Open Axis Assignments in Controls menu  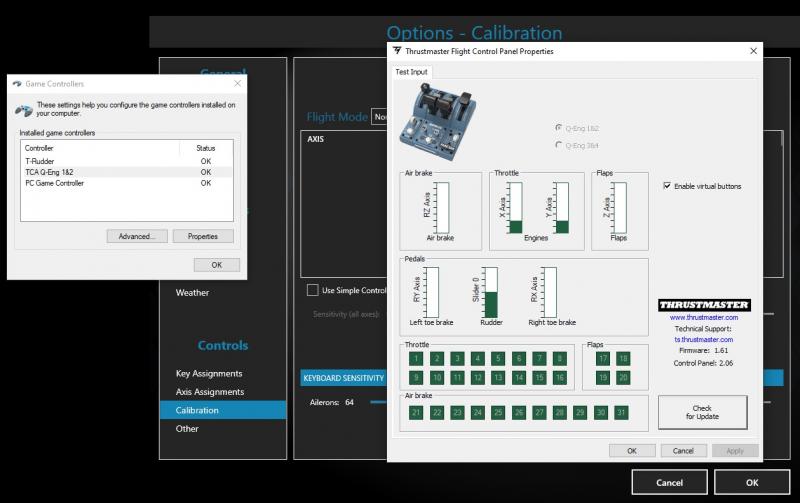coord(210,392)
